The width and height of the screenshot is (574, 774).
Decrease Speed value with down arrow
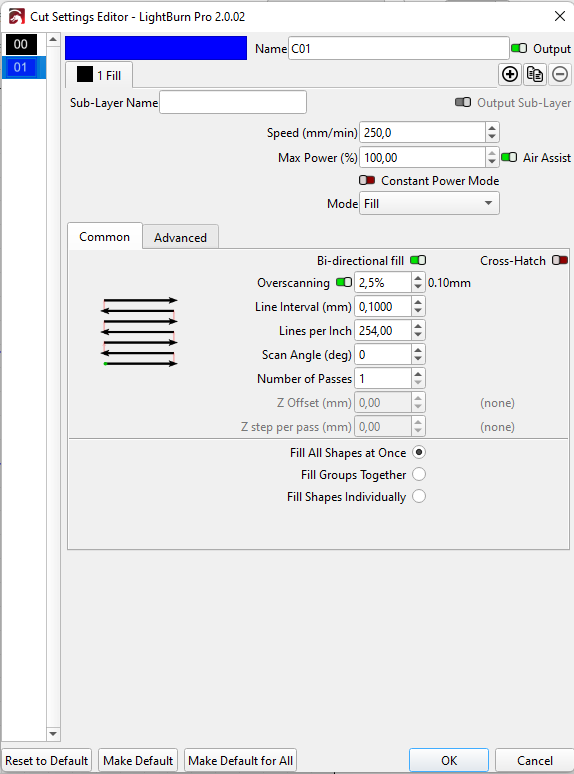[x=492, y=137]
